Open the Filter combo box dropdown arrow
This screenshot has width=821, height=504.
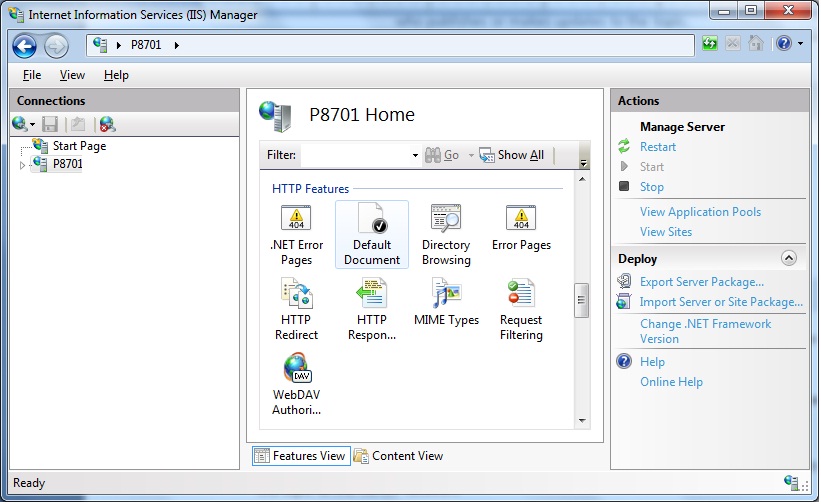pos(415,155)
